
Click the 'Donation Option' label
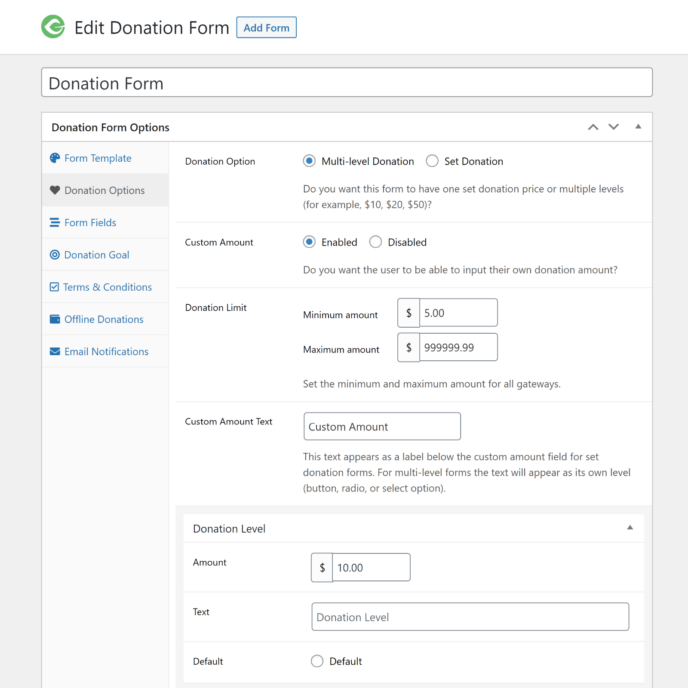[x=220, y=161]
